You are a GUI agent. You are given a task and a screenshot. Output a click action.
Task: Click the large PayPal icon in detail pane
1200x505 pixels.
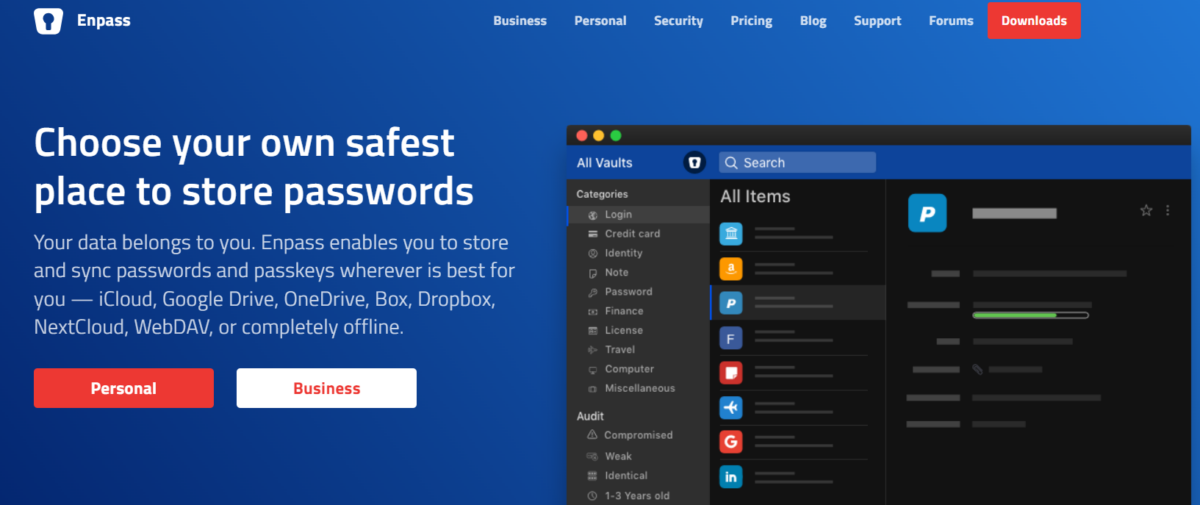pos(927,213)
